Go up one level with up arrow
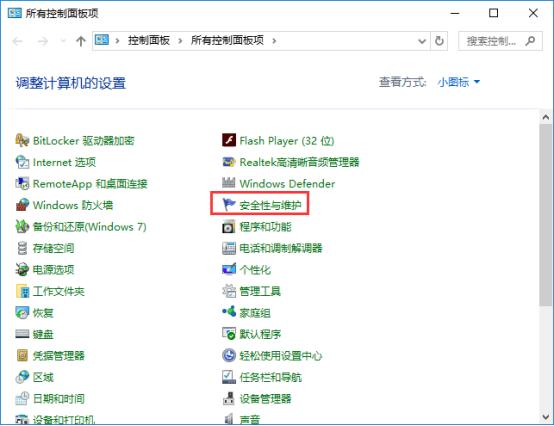The height and width of the screenshot is (426, 554). (81, 41)
